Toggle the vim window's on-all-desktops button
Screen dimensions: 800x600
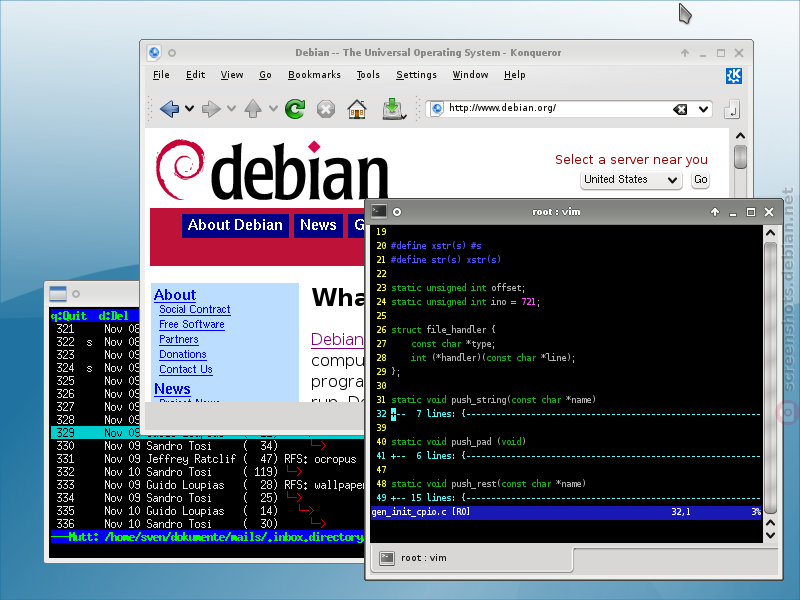click(x=397, y=212)
